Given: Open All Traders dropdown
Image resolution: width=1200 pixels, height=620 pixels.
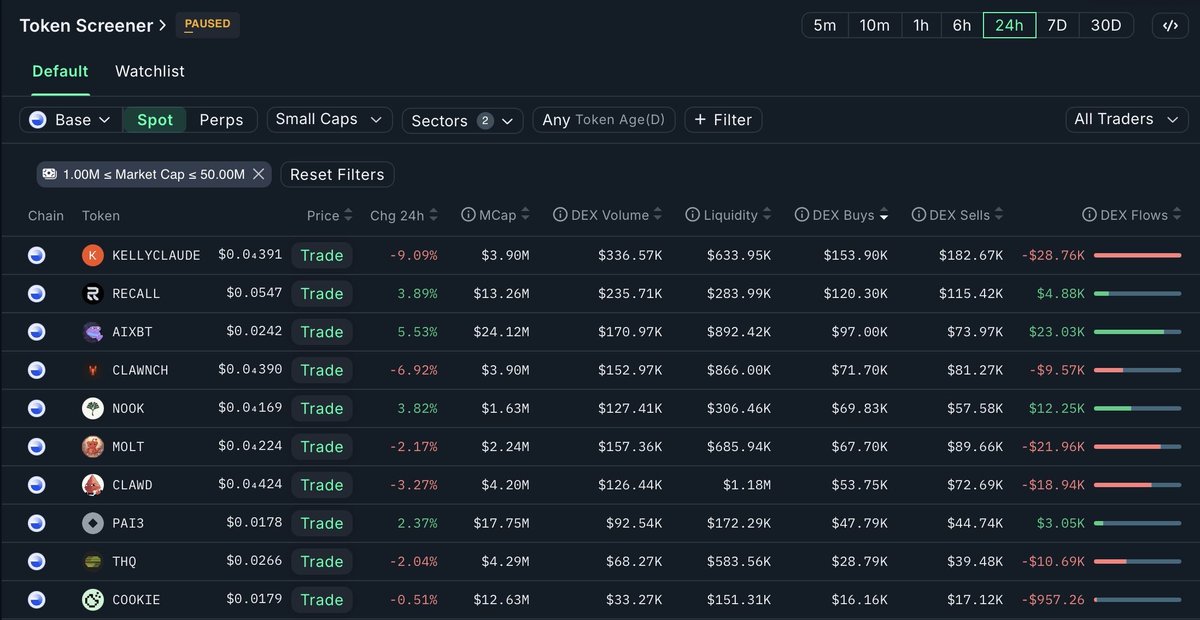Looking at the screenshot, I should 1125,119.
